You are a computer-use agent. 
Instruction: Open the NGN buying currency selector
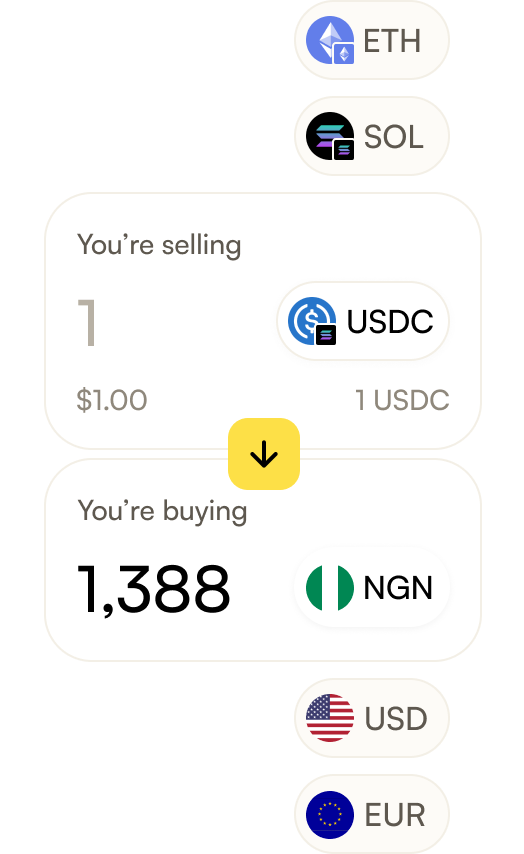[x=372, y=588]
